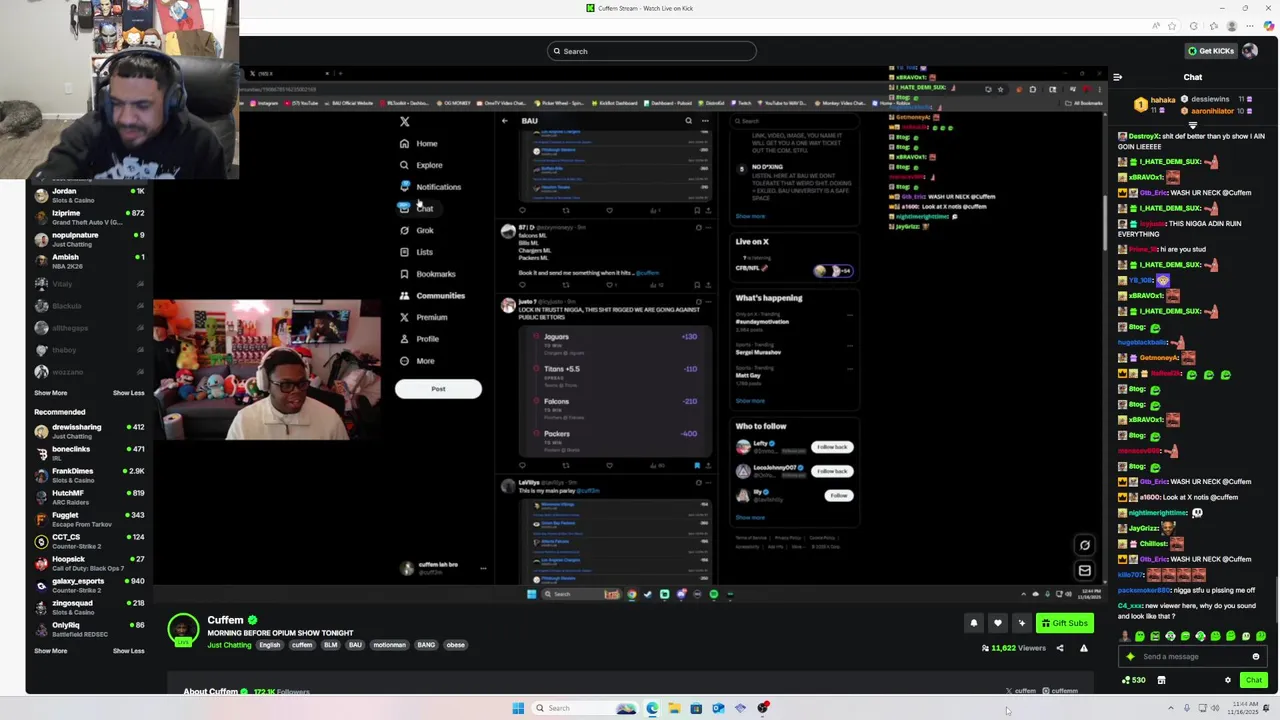Click the Gift Subs button

[x=1064, y=623]
